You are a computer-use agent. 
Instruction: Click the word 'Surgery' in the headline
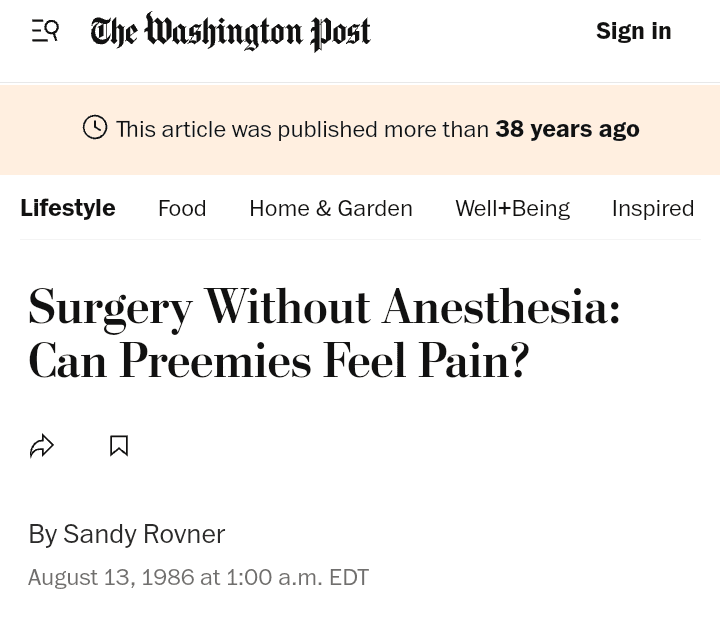point(110,307)
